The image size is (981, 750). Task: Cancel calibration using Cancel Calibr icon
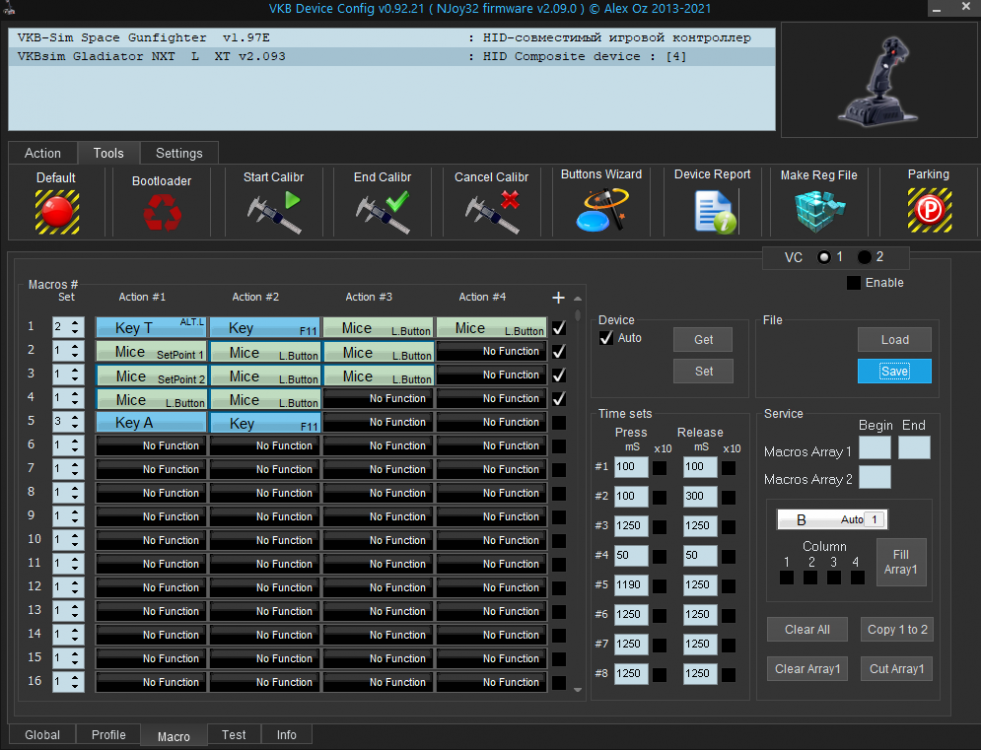pyautogui.click(x=491, y=212)
